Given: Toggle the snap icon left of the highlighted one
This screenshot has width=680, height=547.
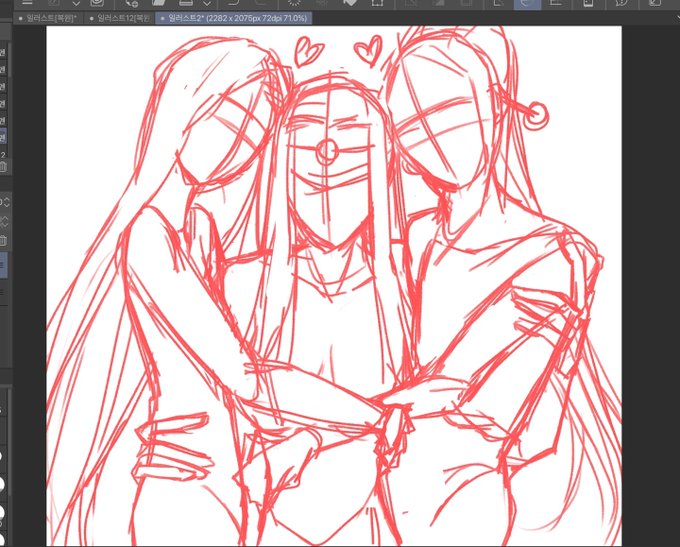Looking at the screenshot, I should point(499,3).
